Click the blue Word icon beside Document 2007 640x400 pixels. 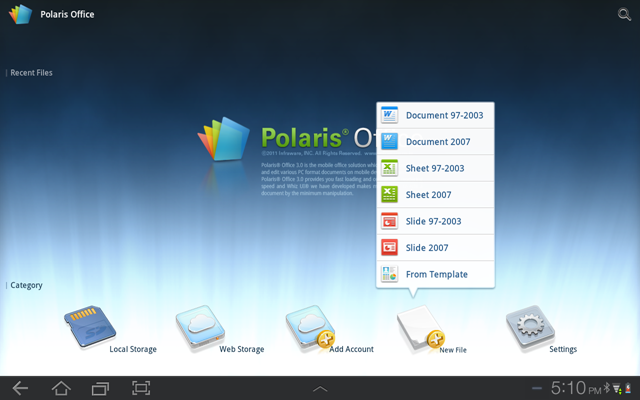389,142
